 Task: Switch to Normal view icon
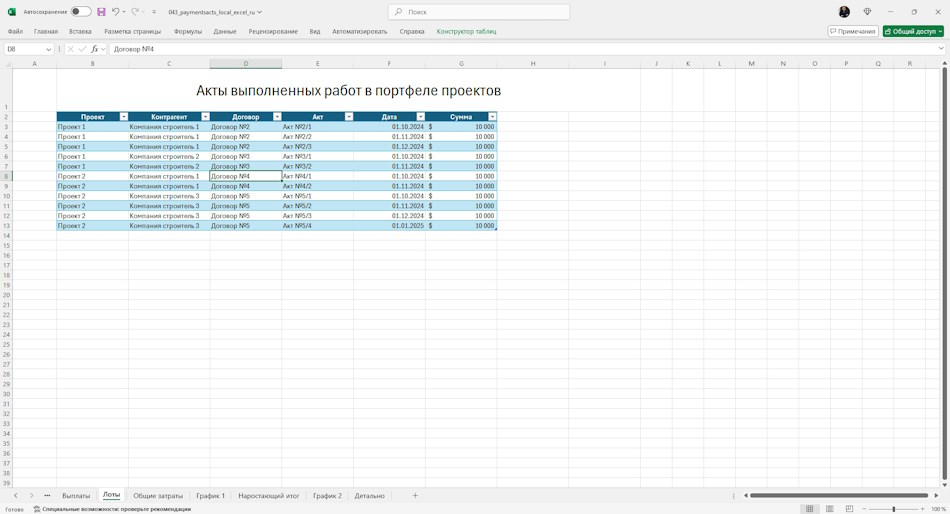tap(809, 509)
